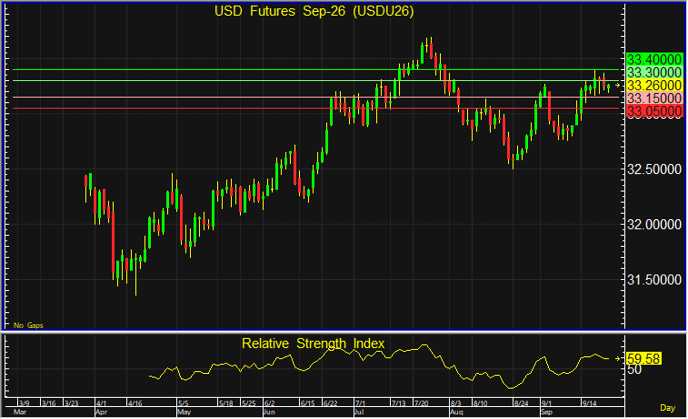Click the 6/15 date label
The height and width of the screenshot is (419, 688).
(308, 403)
